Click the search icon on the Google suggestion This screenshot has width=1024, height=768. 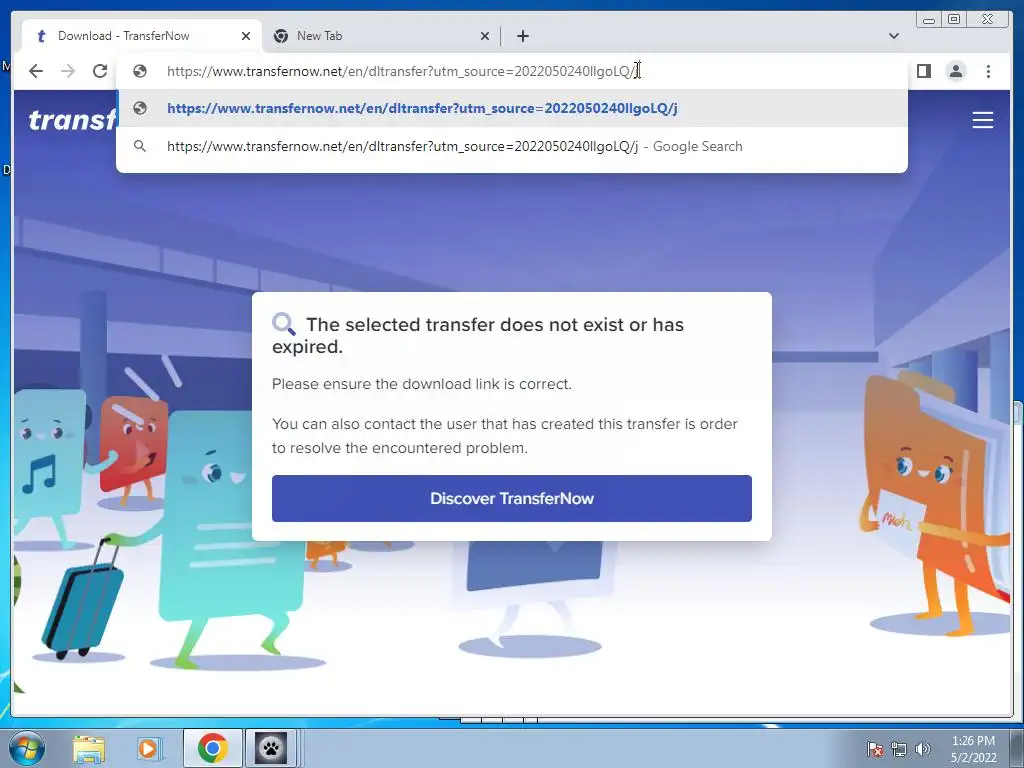(140, 146)
